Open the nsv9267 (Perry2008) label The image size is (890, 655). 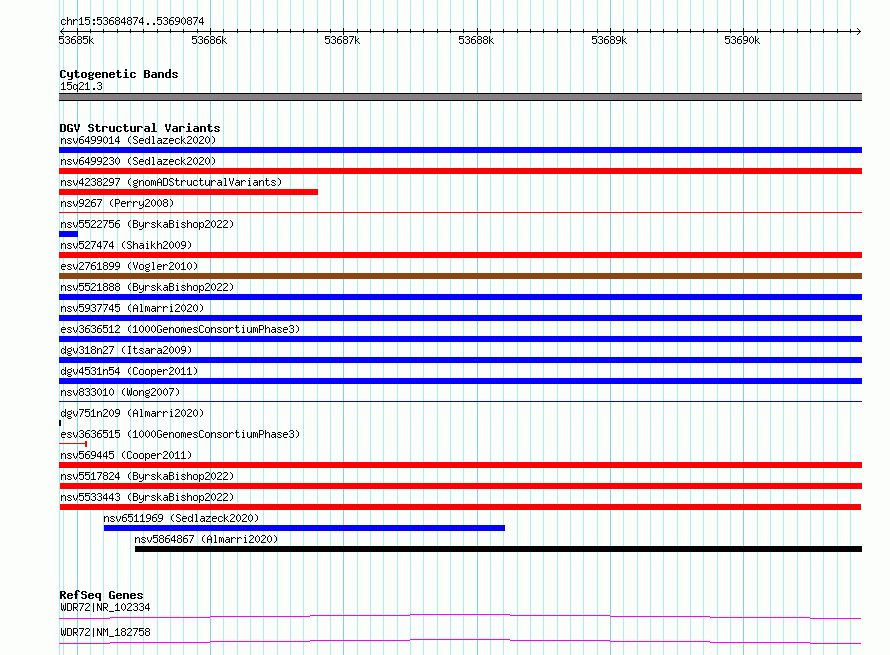[117, 203]
